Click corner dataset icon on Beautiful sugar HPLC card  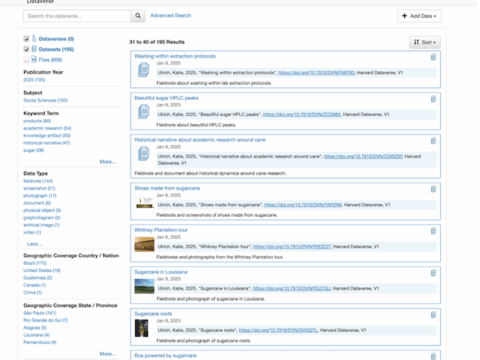tap(433, 99)
